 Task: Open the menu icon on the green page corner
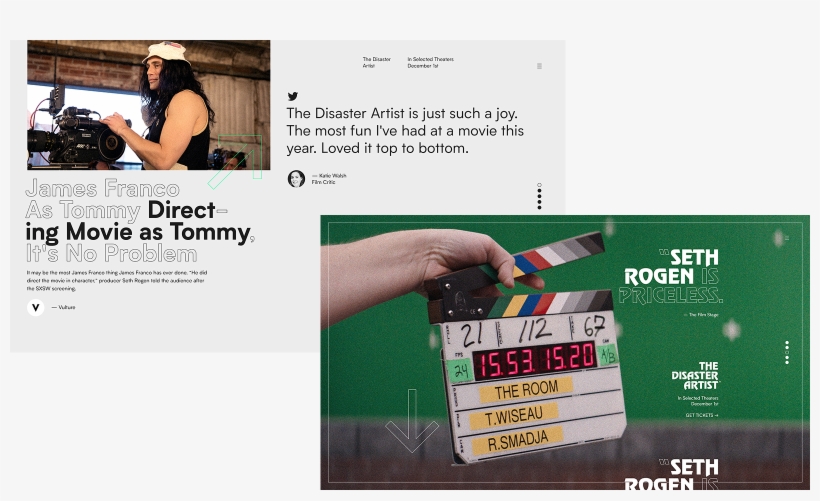(x=786, y=237)
